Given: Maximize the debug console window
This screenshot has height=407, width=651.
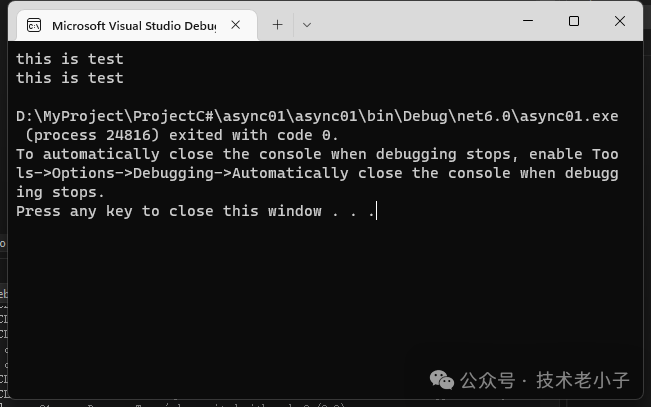Looking at the screenshot, I should pyautogui.click(x=574, y=21).
